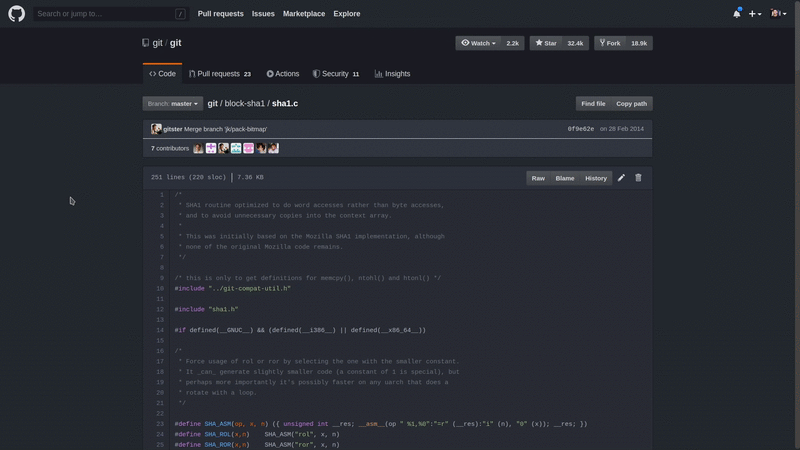Open Explore in top navigation
800x450 pixels.
pos(347,14)
